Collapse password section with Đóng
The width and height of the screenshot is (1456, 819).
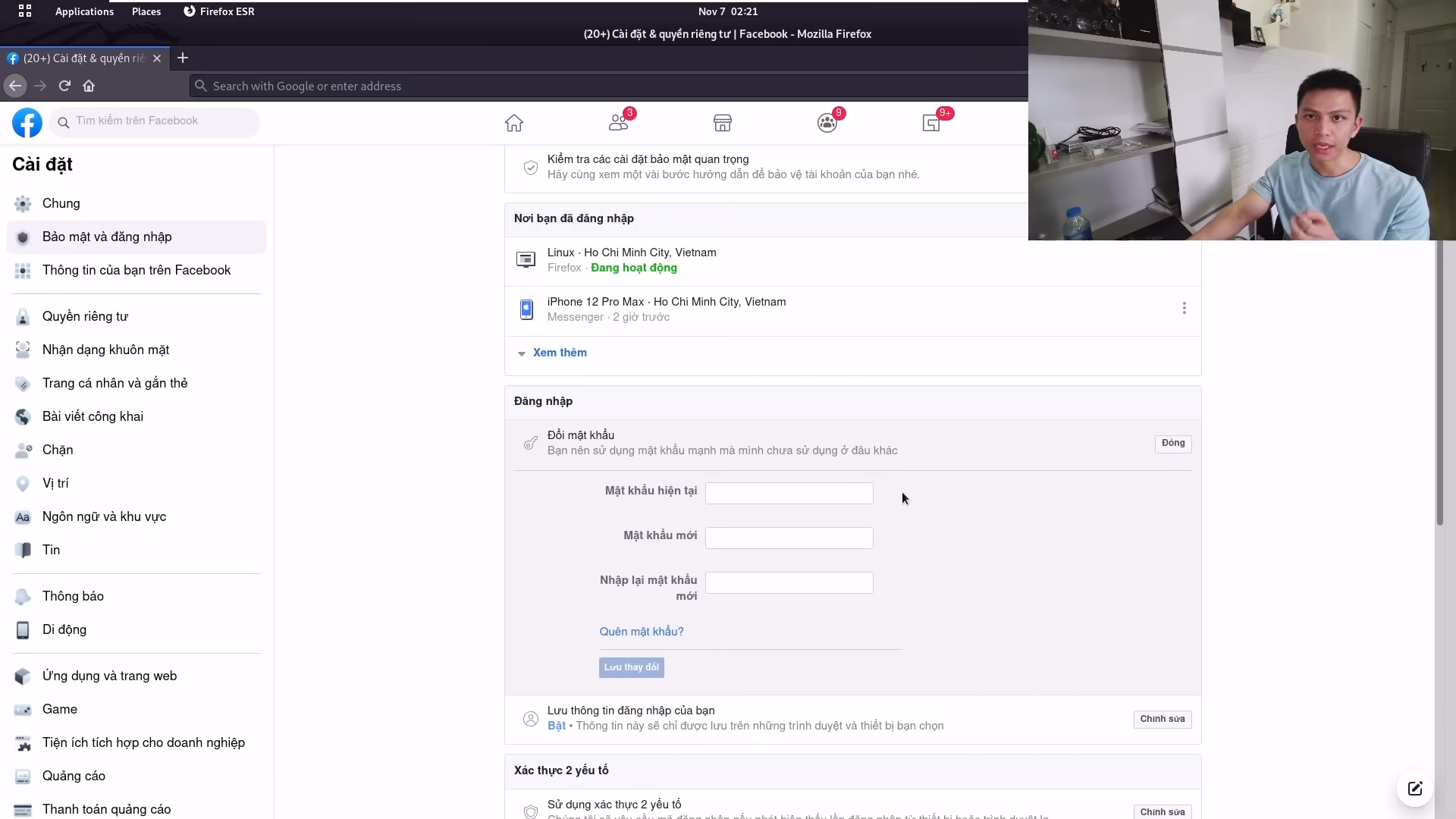1173,444
